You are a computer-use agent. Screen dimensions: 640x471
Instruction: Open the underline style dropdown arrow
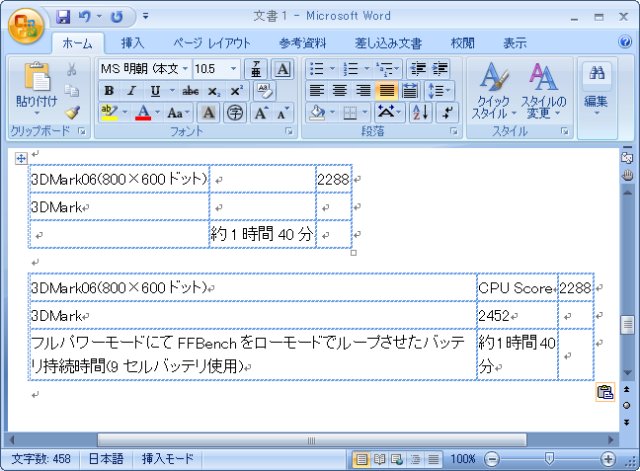172,91
